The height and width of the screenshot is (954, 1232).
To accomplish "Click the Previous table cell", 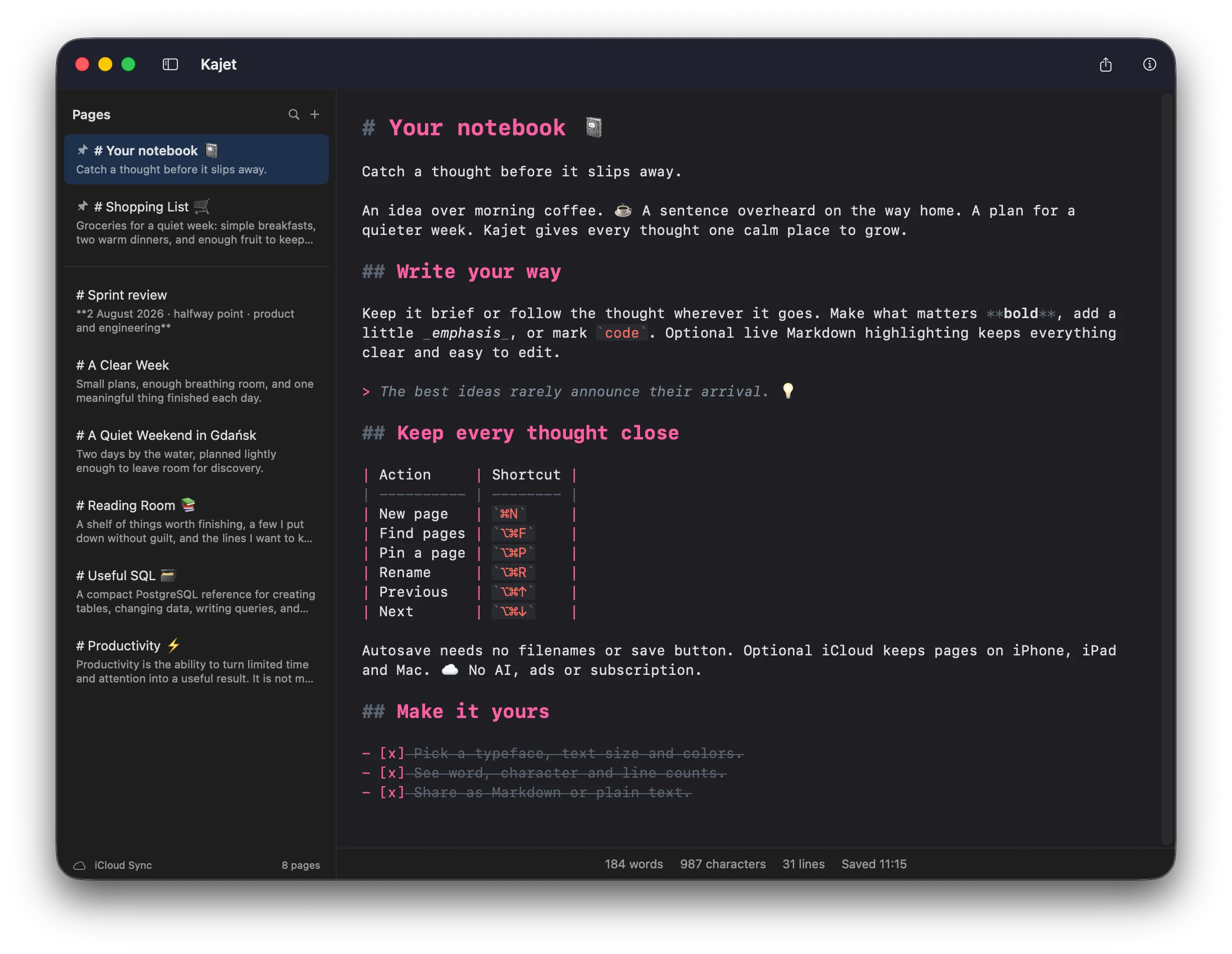I will [414, 592].
